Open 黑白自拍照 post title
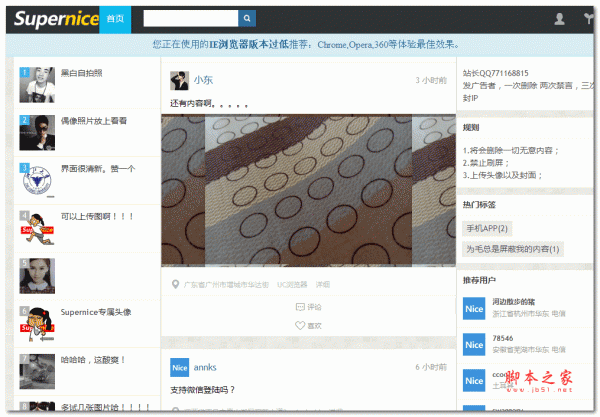 click(82, 73)
